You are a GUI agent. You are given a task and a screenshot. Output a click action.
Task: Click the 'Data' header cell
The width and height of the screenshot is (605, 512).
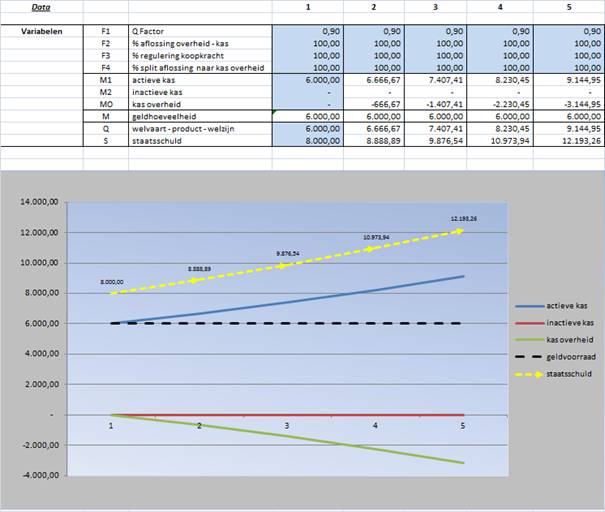pos(41,8)
